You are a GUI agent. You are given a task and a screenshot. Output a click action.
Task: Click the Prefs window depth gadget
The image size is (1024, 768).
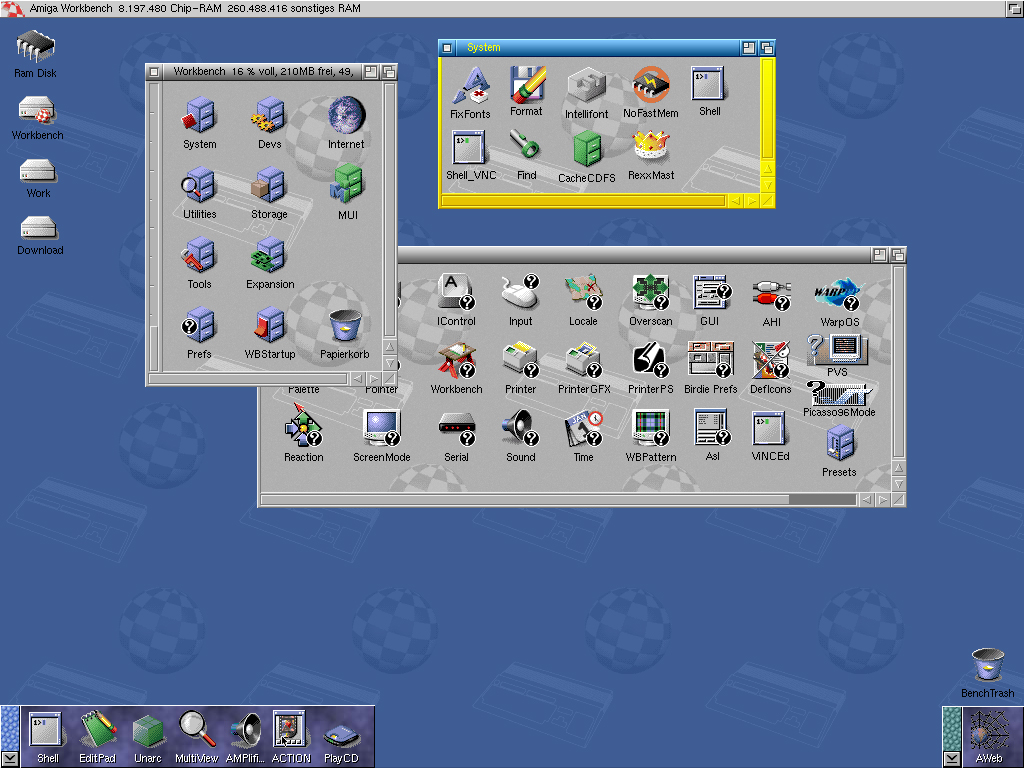[898, 253]
